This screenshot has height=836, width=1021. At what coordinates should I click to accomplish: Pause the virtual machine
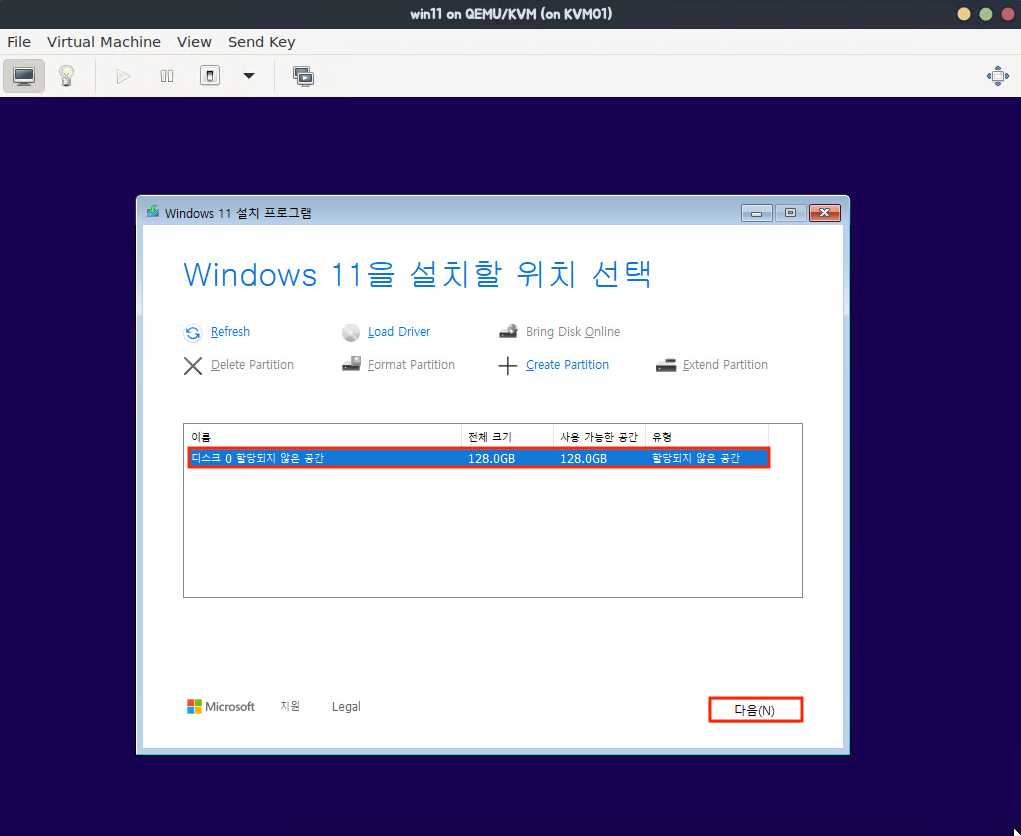coord(167,76)
